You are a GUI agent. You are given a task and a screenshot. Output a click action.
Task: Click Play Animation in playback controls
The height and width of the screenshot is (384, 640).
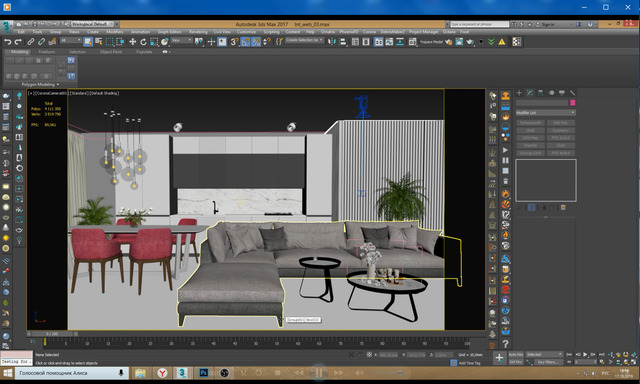(585, 355)
